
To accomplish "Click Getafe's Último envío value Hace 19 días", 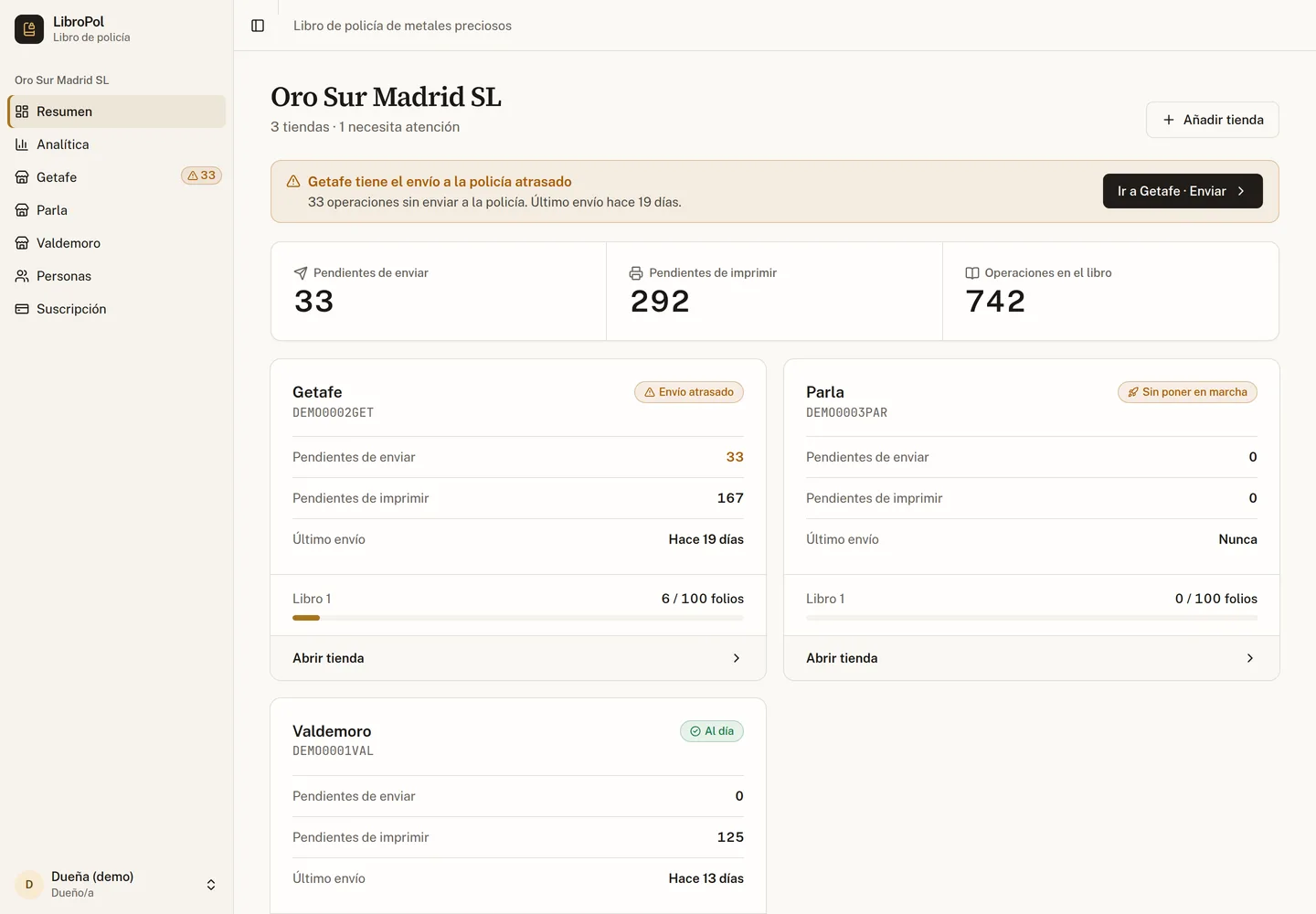I will click(706, 539).
